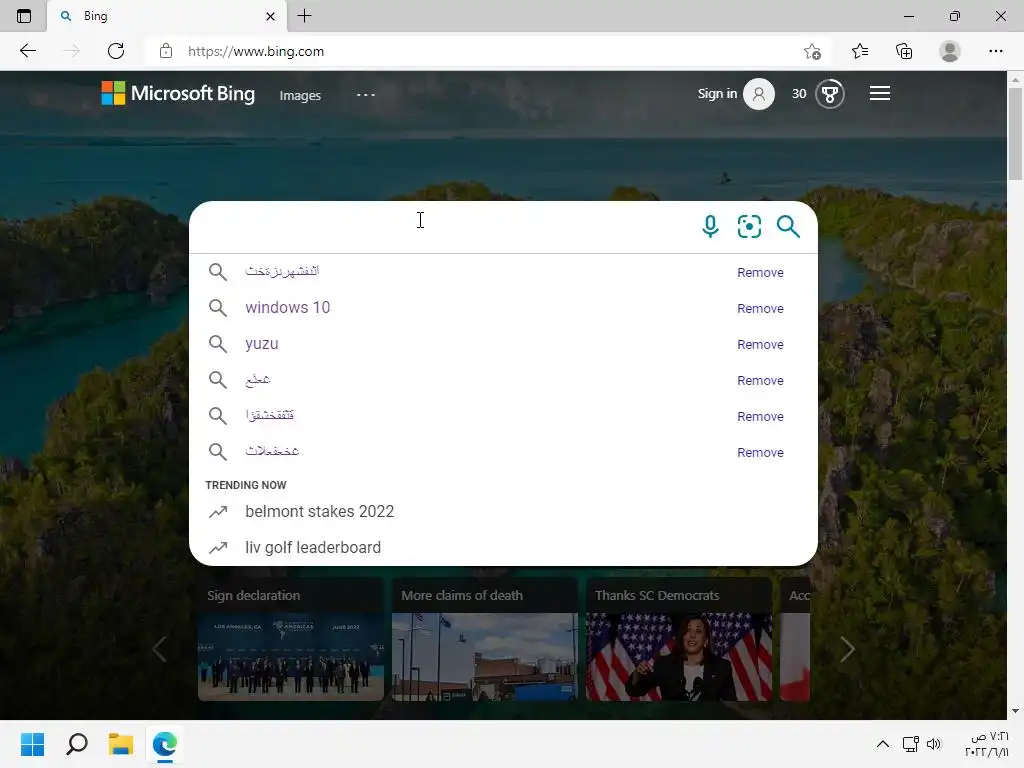Launch File Explorer from taskbar
Image resolution: width=1024 pixels, height=768 pixels.
[x=121, y=744]
